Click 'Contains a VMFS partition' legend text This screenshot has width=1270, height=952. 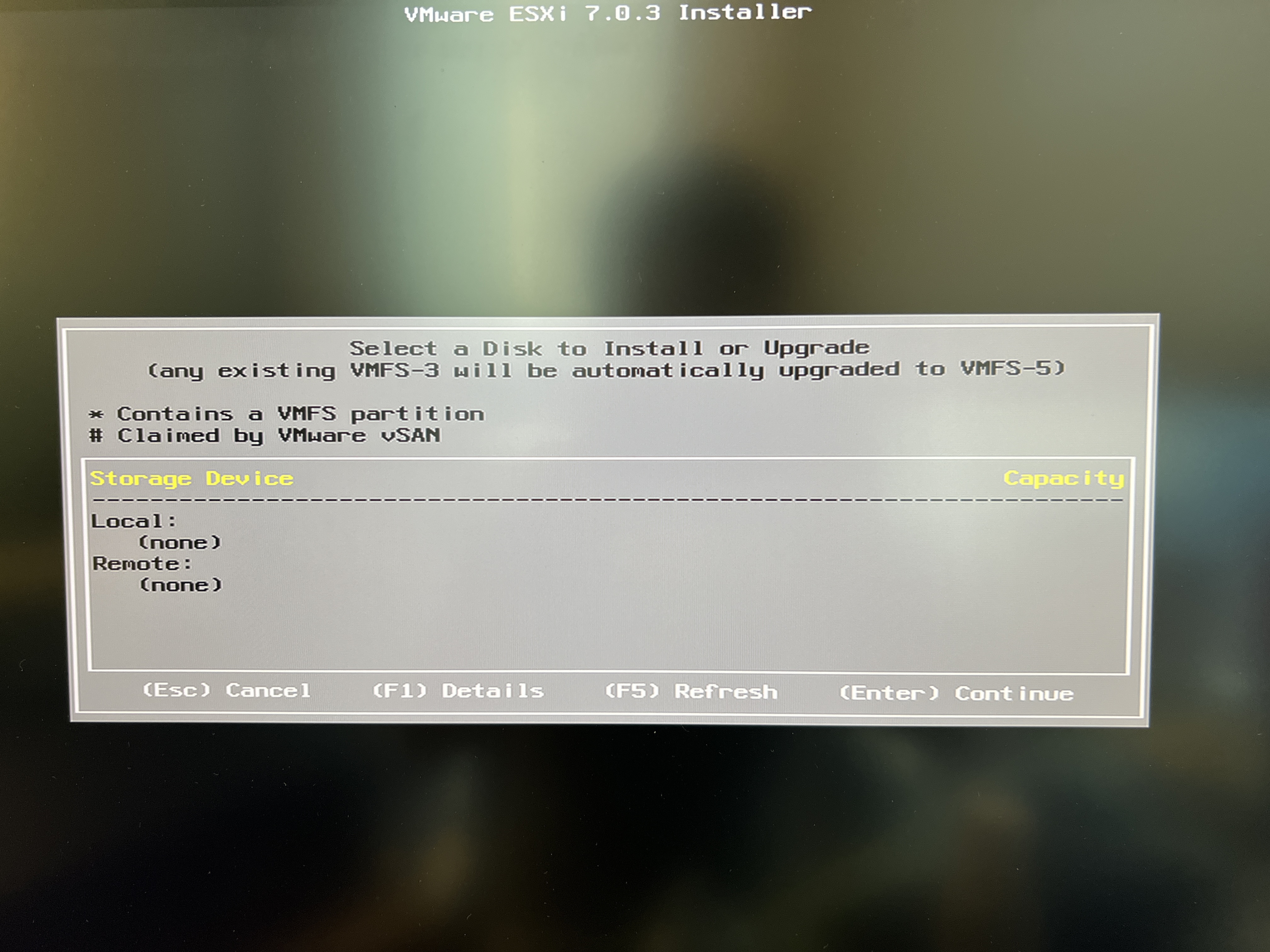300,414
